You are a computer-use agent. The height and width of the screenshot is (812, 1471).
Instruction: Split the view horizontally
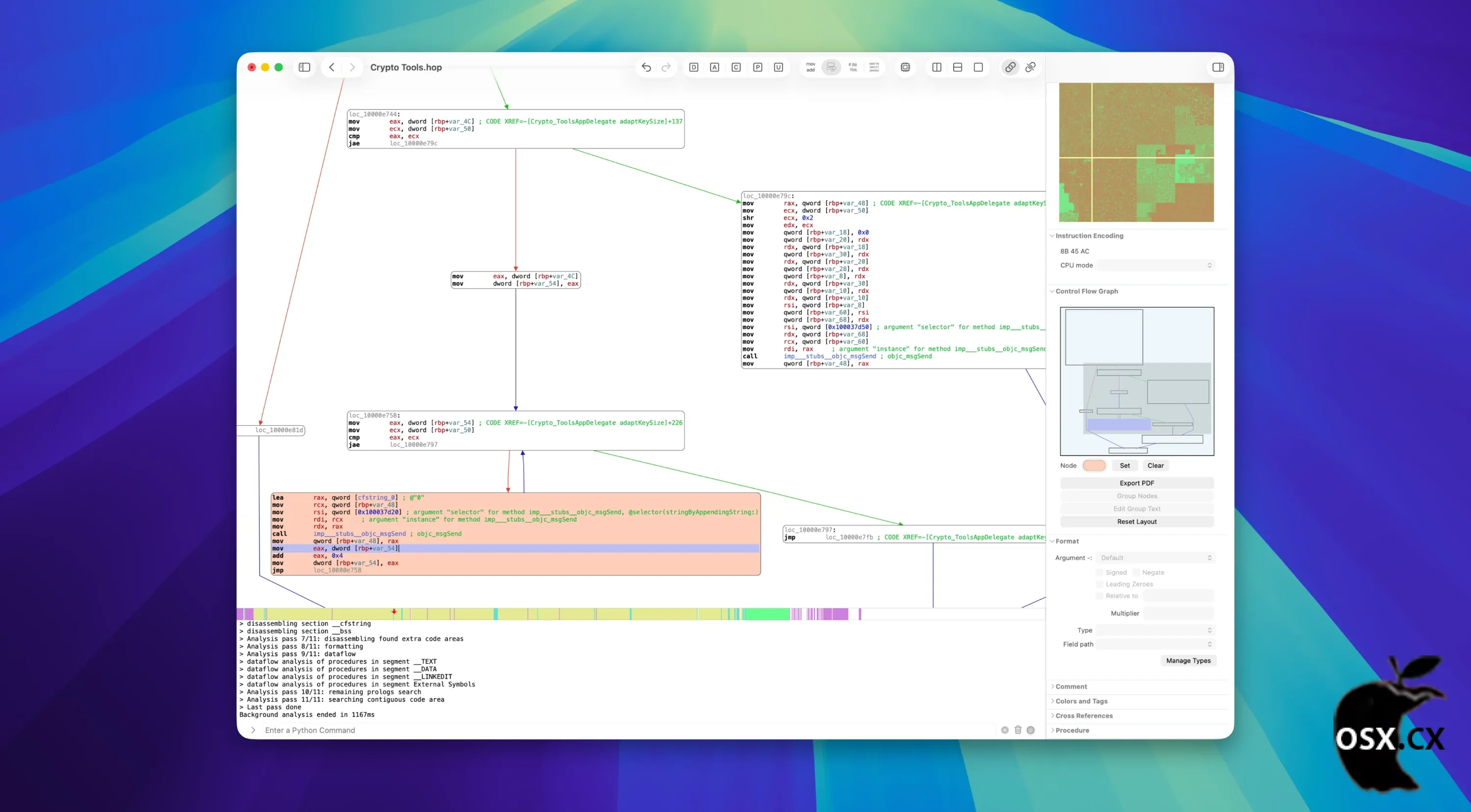click(x=958, y=67)
